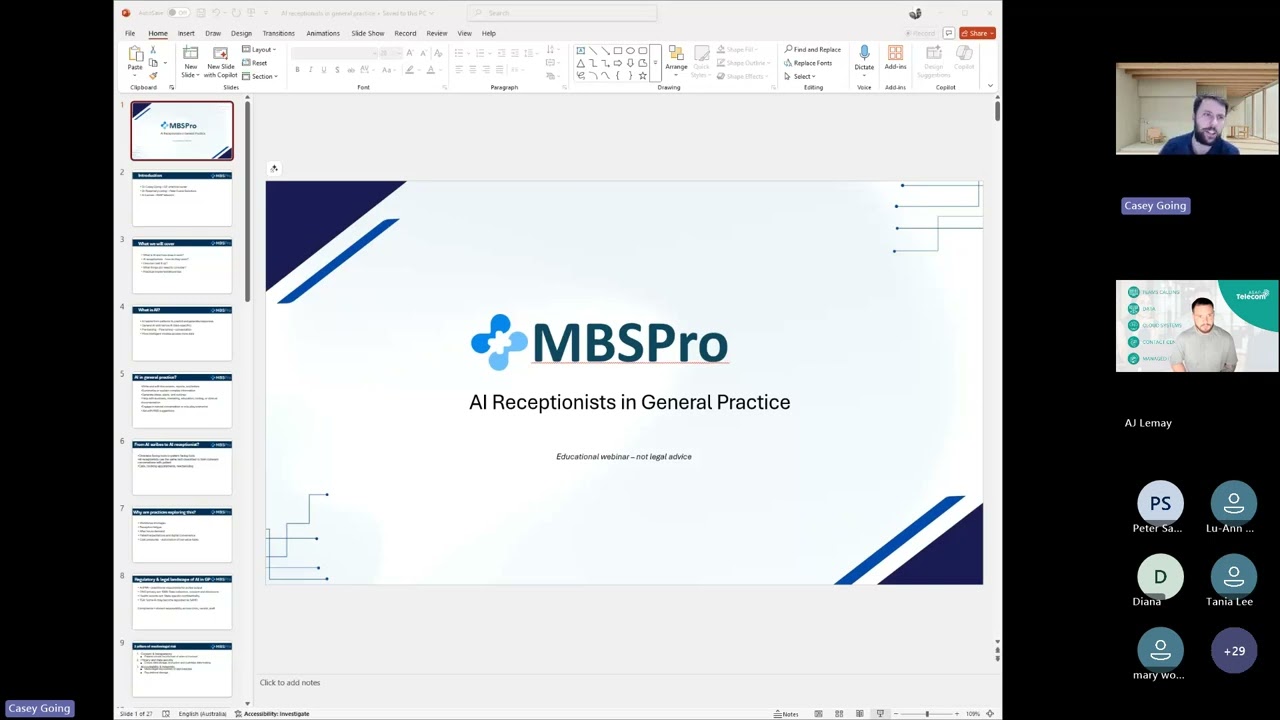Click the Undo arrow in title bar
The width and height of the screenshot is (1280, 720).
[x=218, y=13]
